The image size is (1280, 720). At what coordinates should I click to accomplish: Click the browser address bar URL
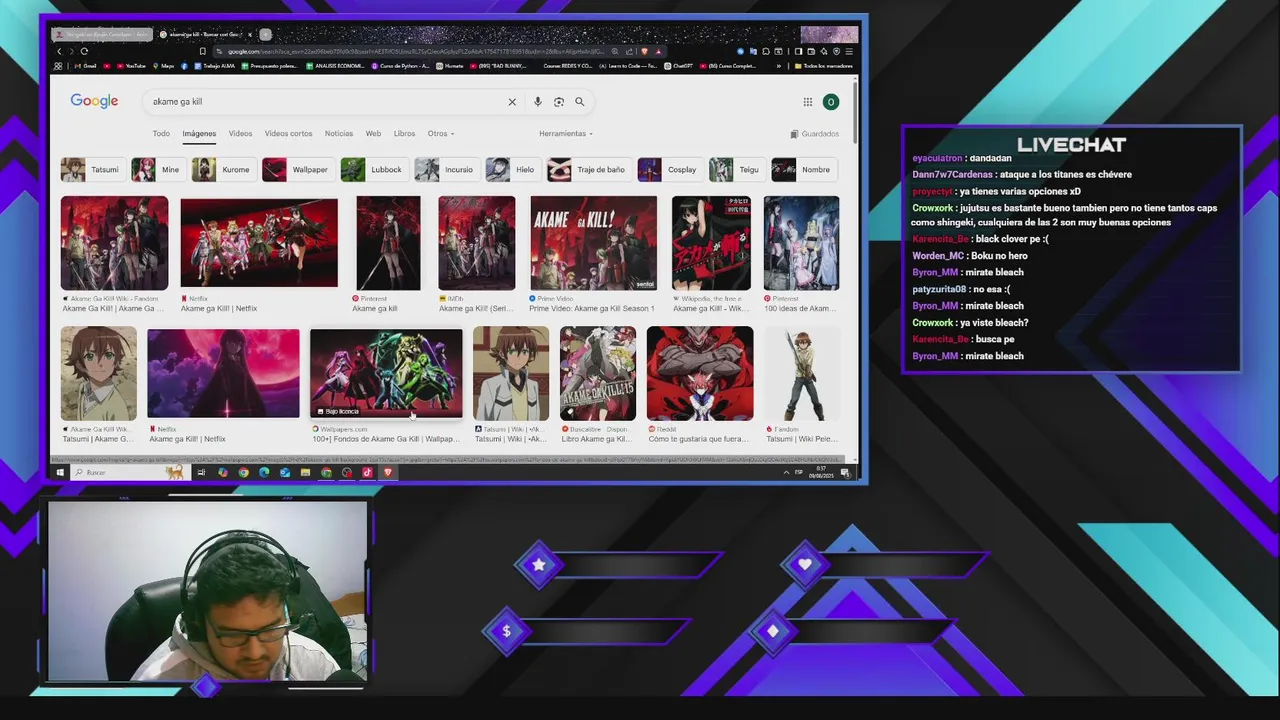coord(415,51)
